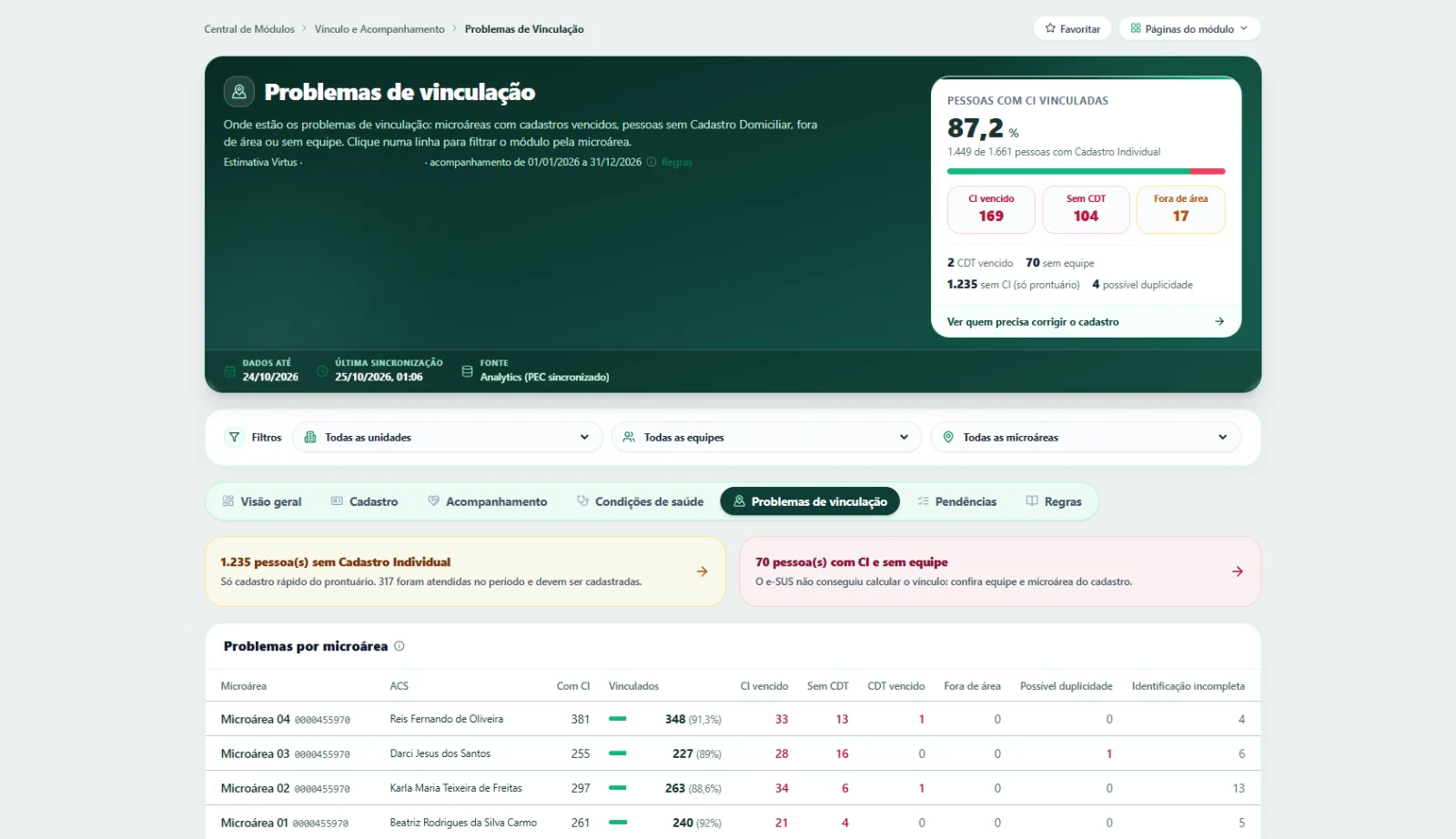The height and width of the screenshot is (839, 1456).
Task: Open the 1.235 pessoas sem Cadastro Individual alert
Action: [x=465, y=571]
